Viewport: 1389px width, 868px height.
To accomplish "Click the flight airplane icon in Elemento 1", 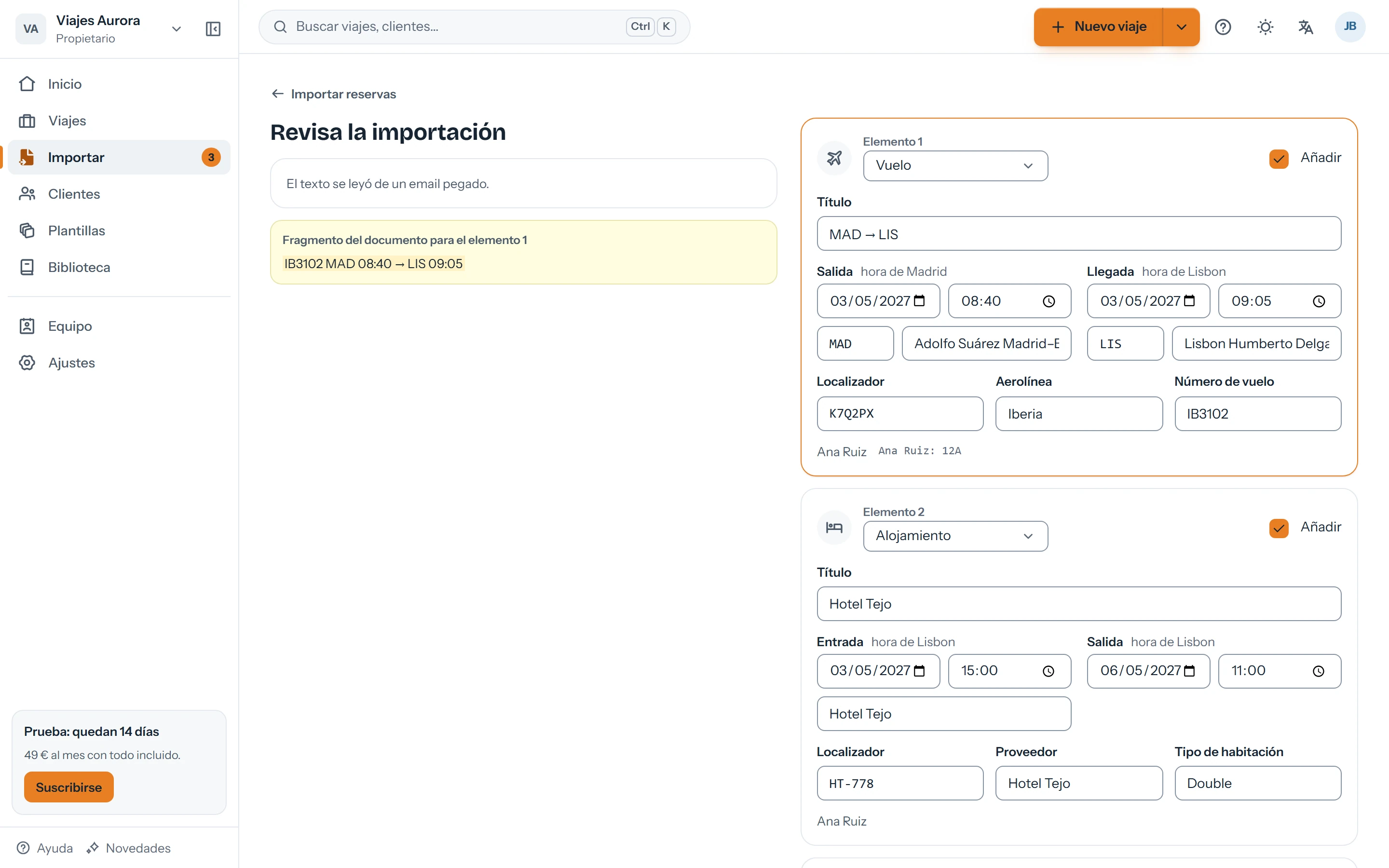I will coord(834,158).
